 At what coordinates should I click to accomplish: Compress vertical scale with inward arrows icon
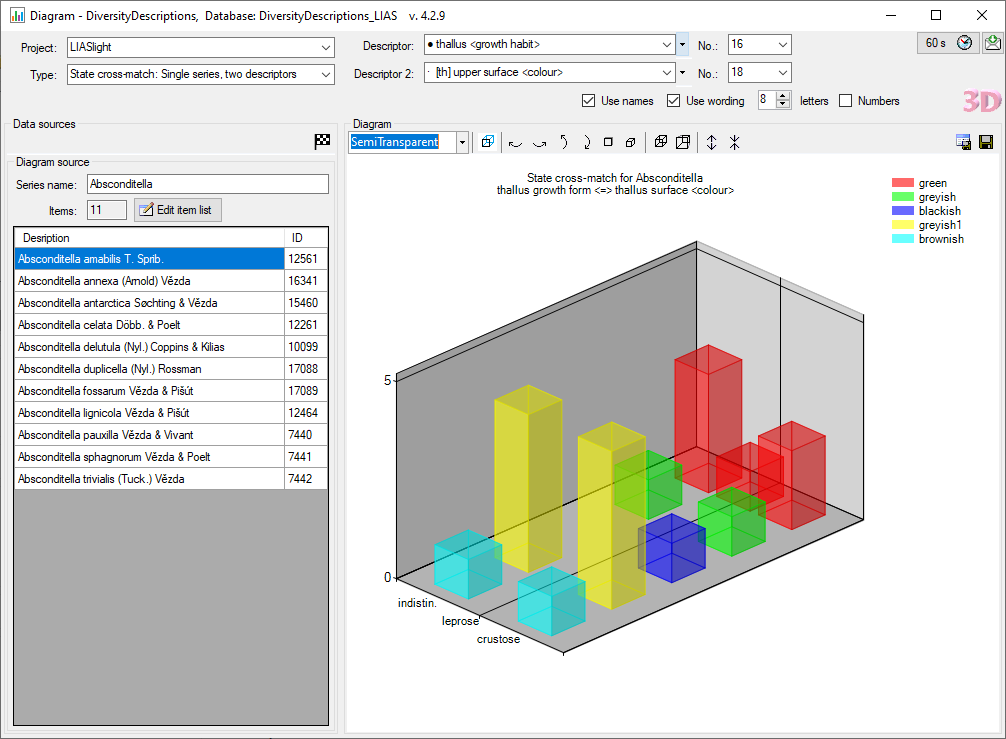735,142
